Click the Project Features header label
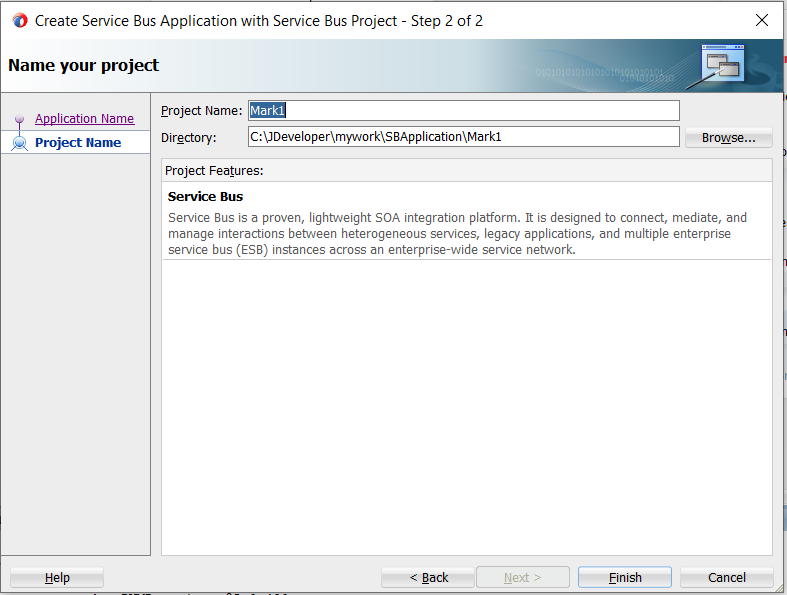Viewport: 787px width, 595px height. pos(214,171)
